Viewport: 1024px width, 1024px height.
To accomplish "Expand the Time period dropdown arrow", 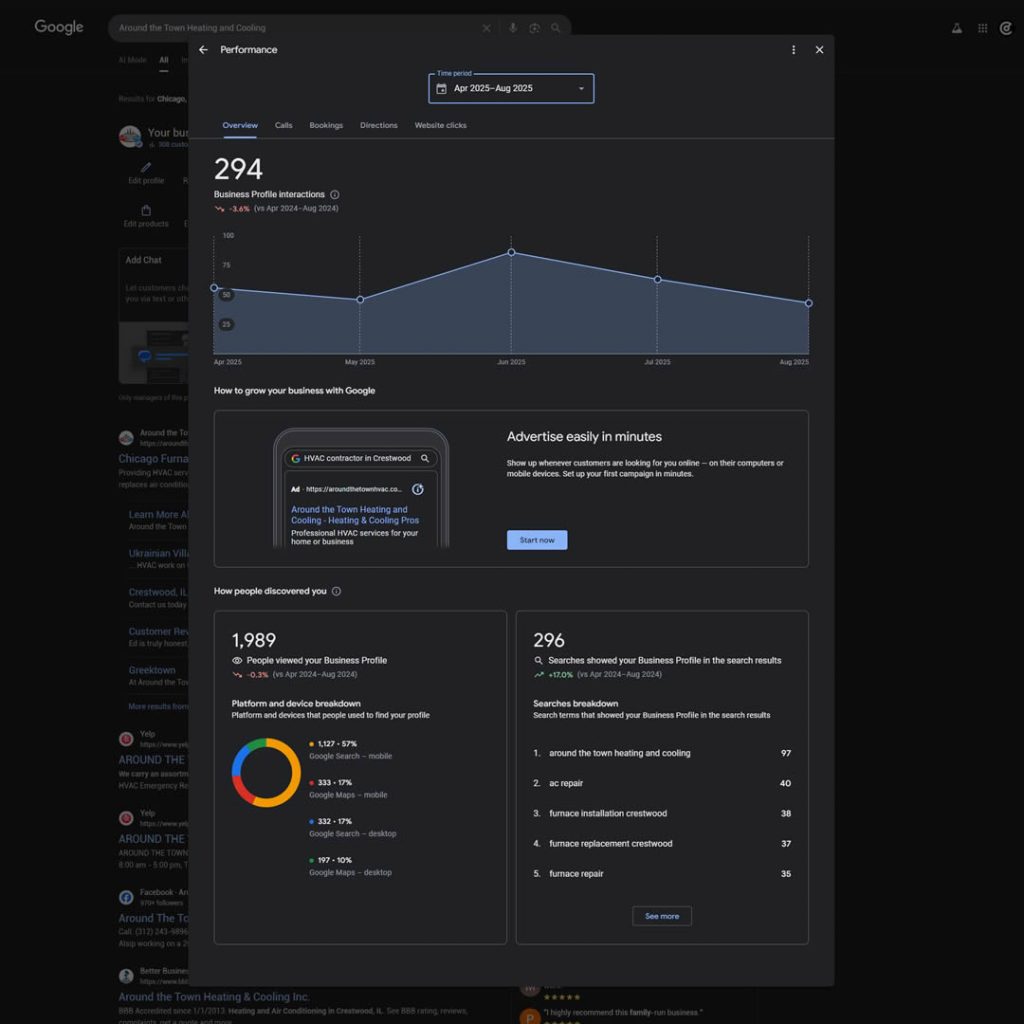I will pyautogui.click(x=581, y=89).
